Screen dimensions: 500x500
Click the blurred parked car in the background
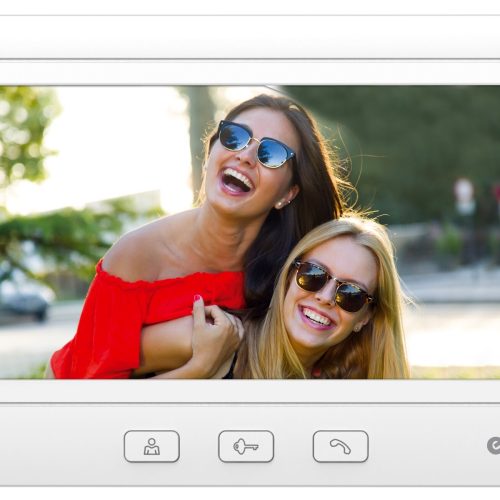point(25,297)
